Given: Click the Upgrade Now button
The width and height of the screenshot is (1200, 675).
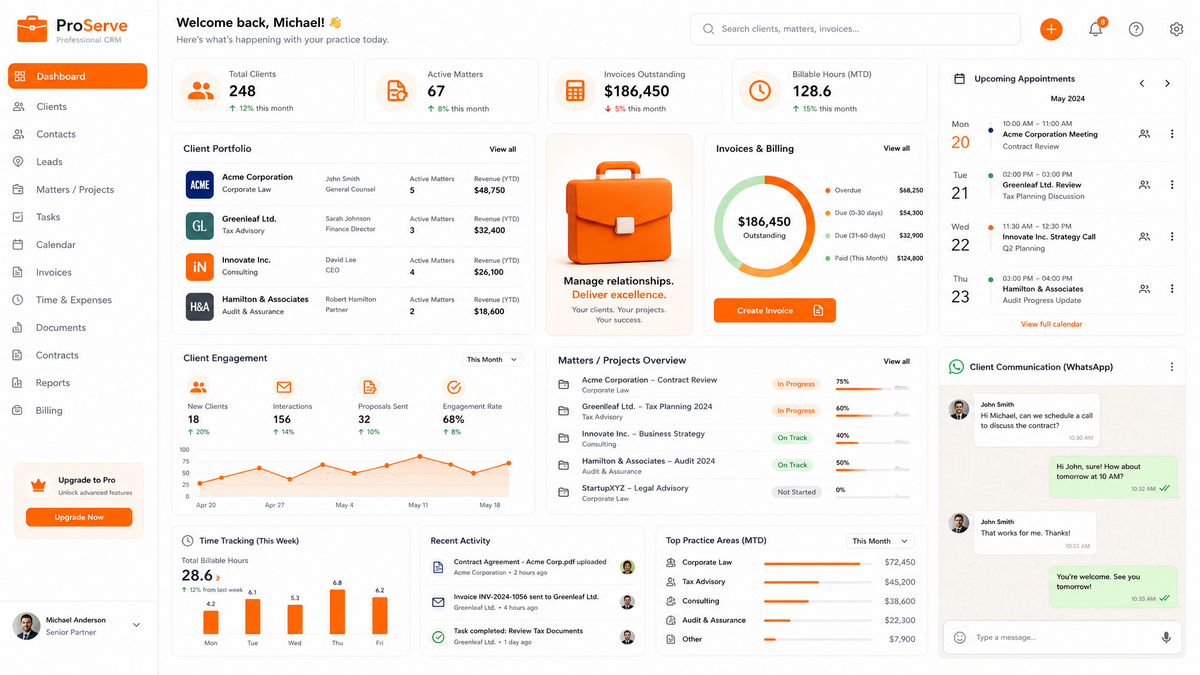Looking at the screenshot, I should tap(79, 517).
